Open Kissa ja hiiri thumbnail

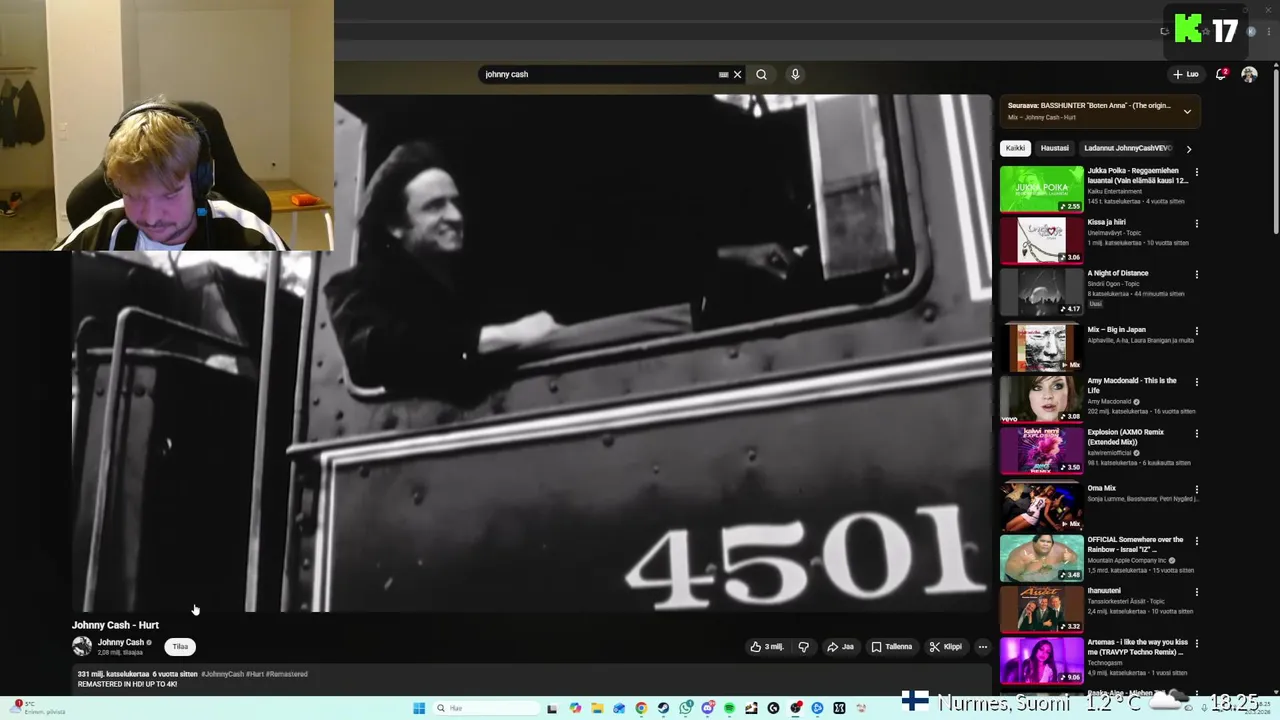1041,240
